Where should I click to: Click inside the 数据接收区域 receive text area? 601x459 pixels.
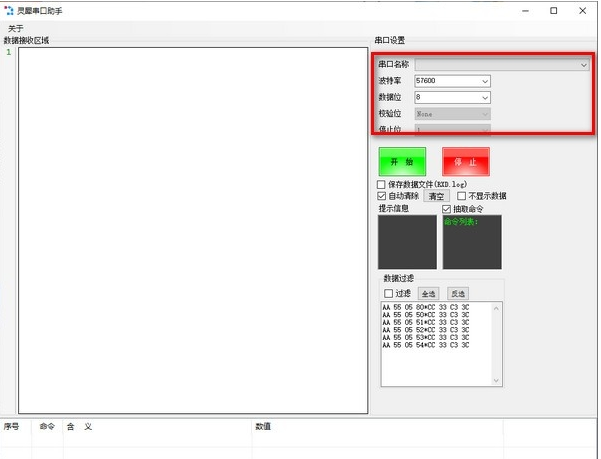190,230
